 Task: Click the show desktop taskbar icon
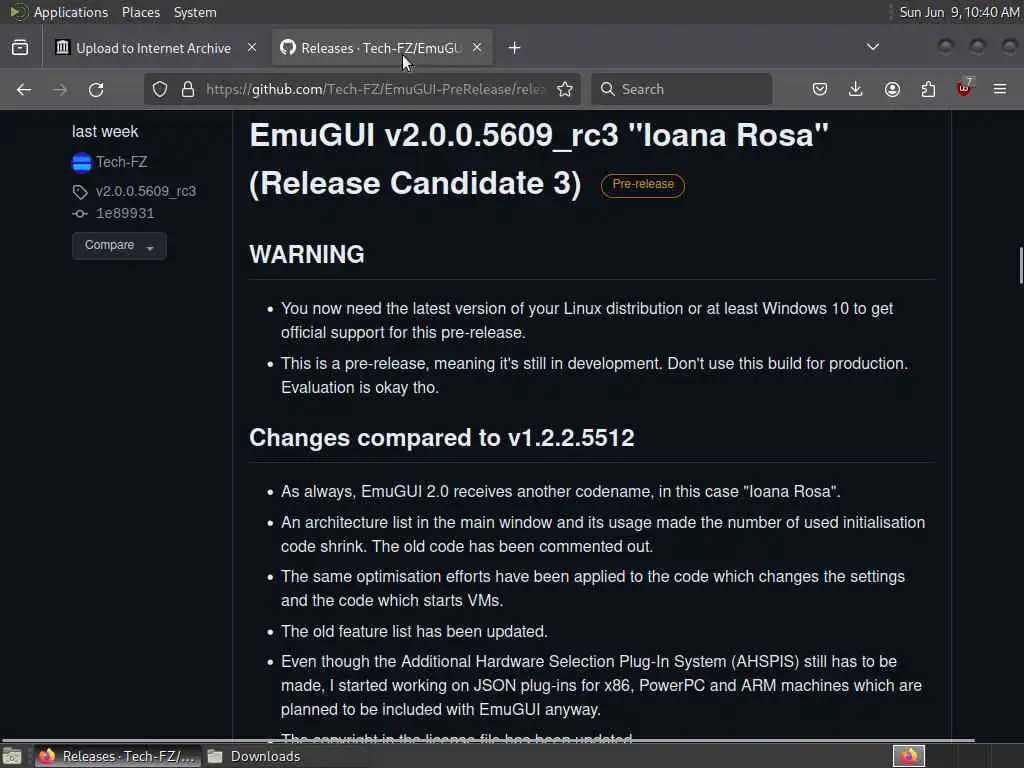[x=12, y=756]
